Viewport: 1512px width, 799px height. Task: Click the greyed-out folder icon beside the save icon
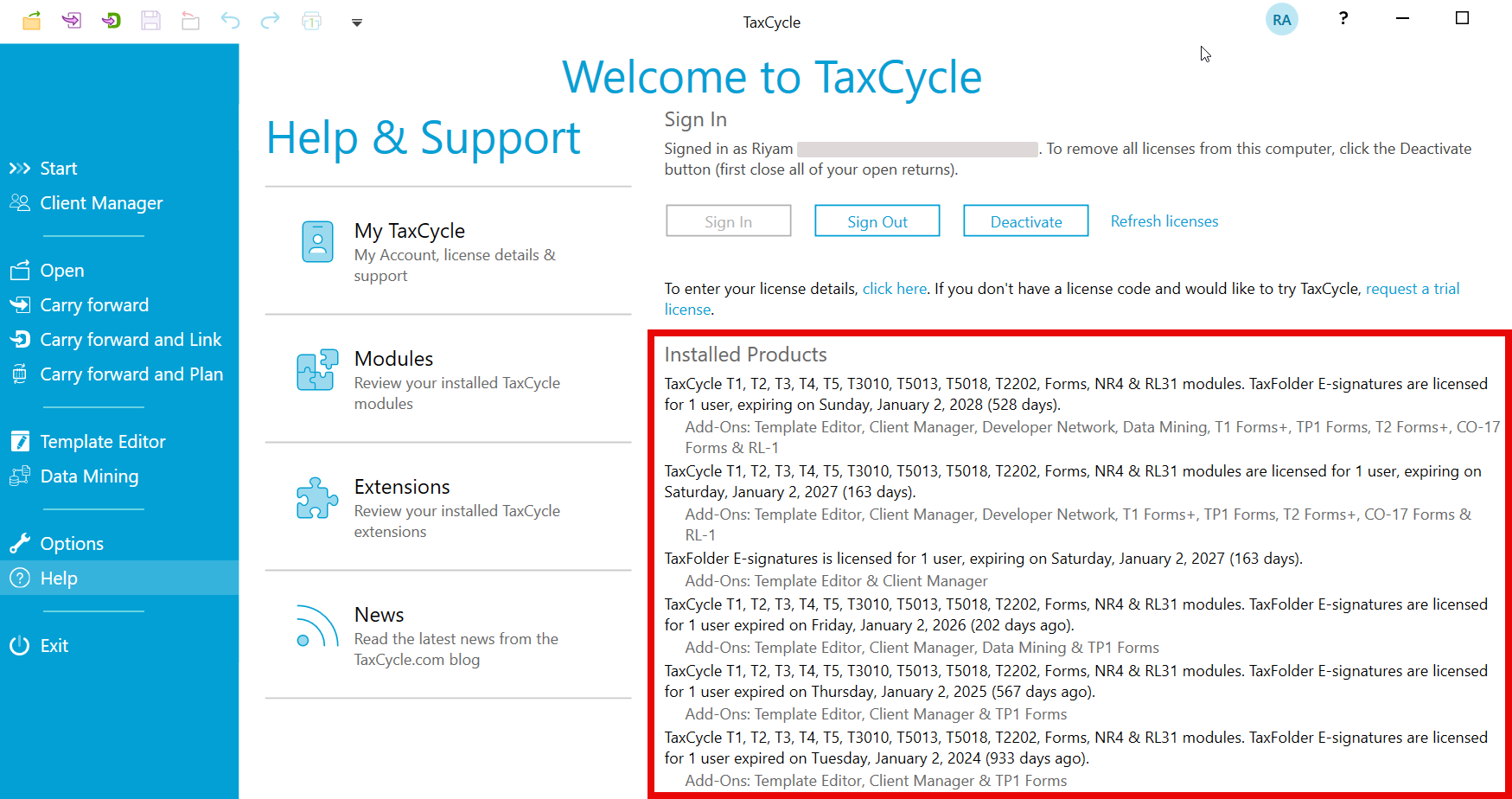190,21
